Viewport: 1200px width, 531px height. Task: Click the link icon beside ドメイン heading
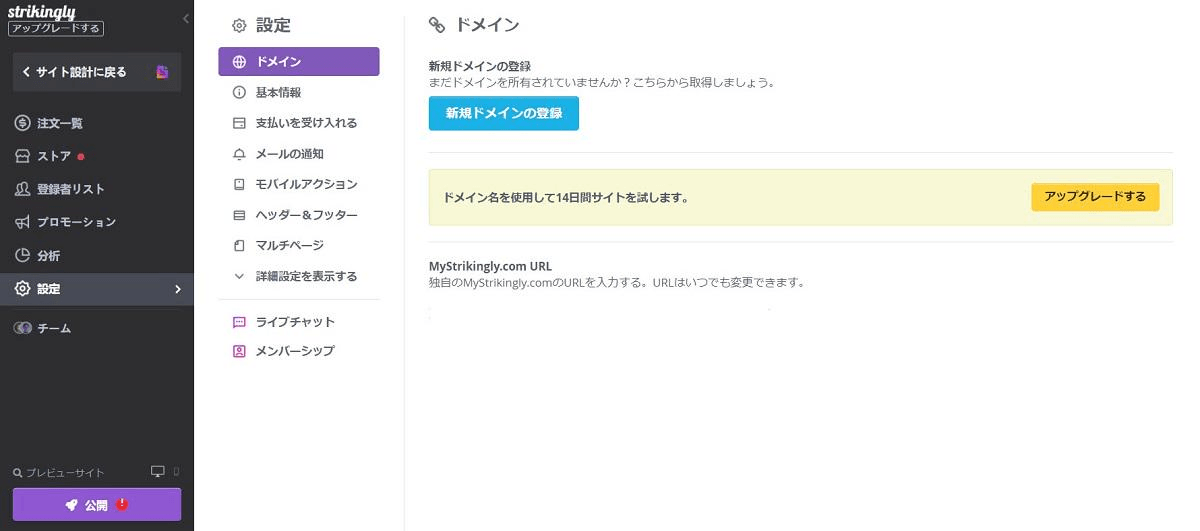(437, 25)
